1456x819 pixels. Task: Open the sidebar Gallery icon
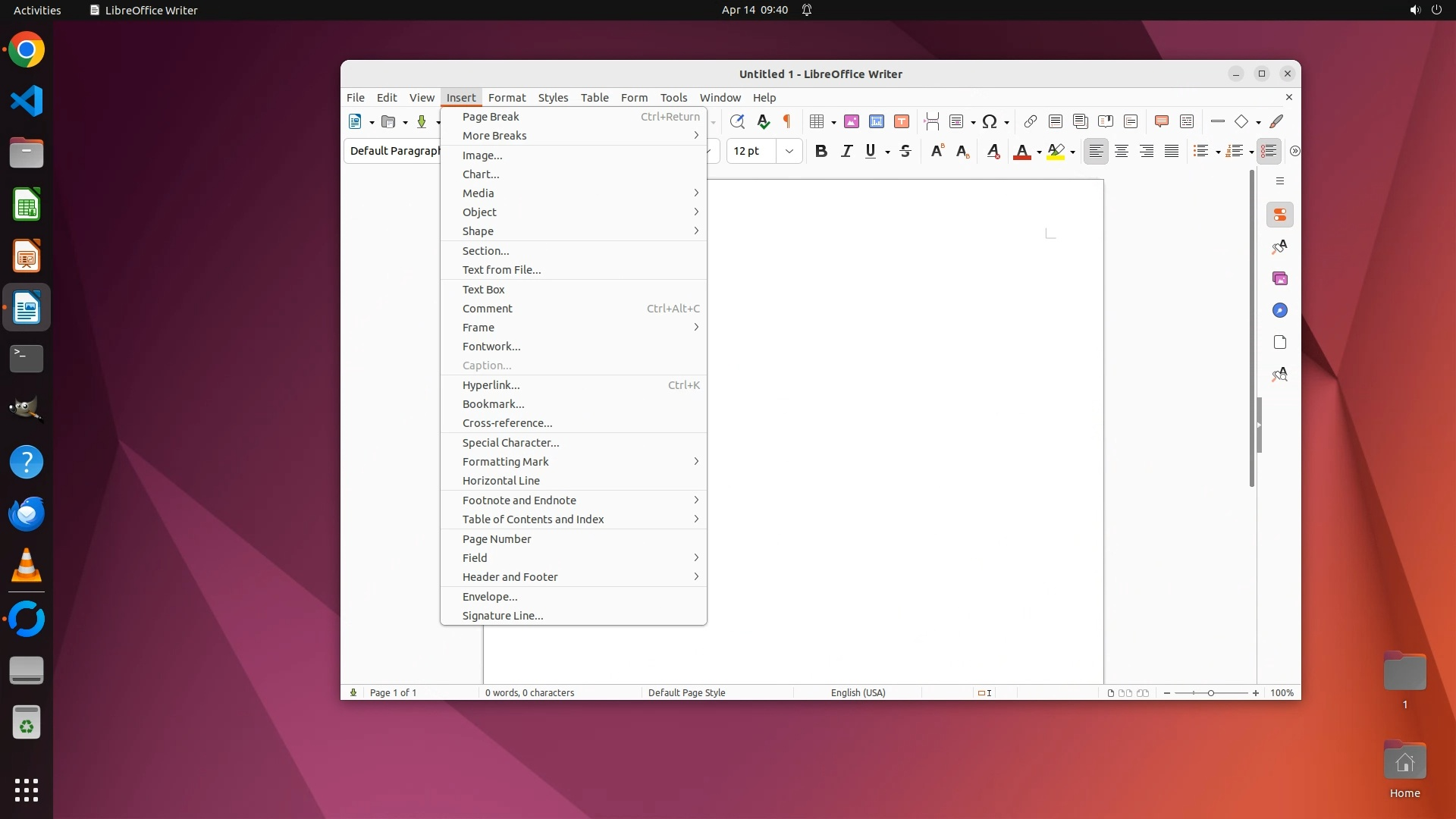pos(1279,279)
